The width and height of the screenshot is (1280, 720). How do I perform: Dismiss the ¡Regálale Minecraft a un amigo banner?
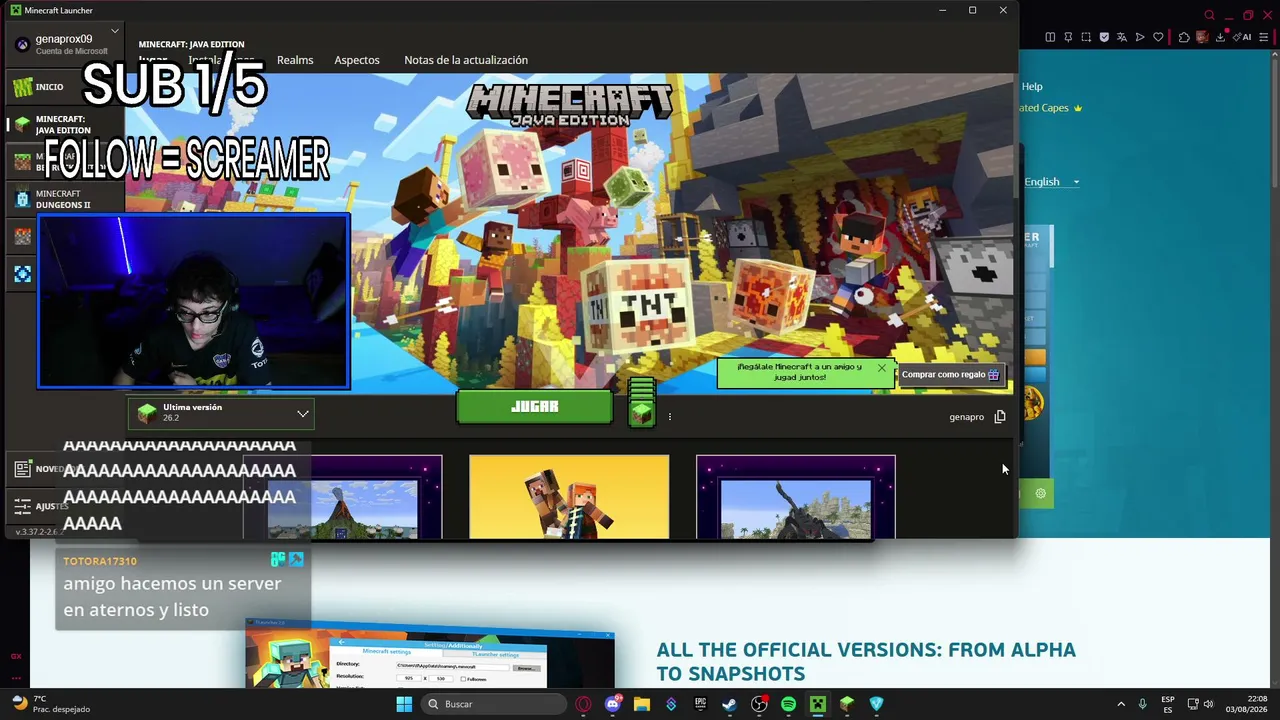pos(881,368)
